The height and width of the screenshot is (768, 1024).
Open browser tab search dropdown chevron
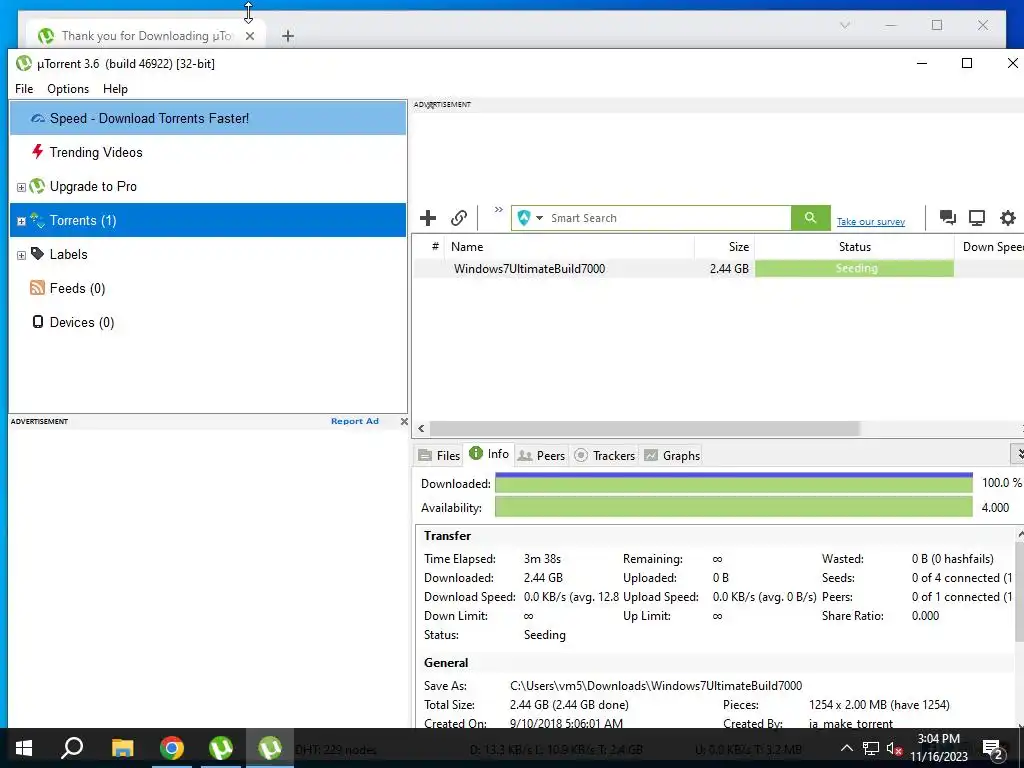pyautogui.click(x=844, y=25)
